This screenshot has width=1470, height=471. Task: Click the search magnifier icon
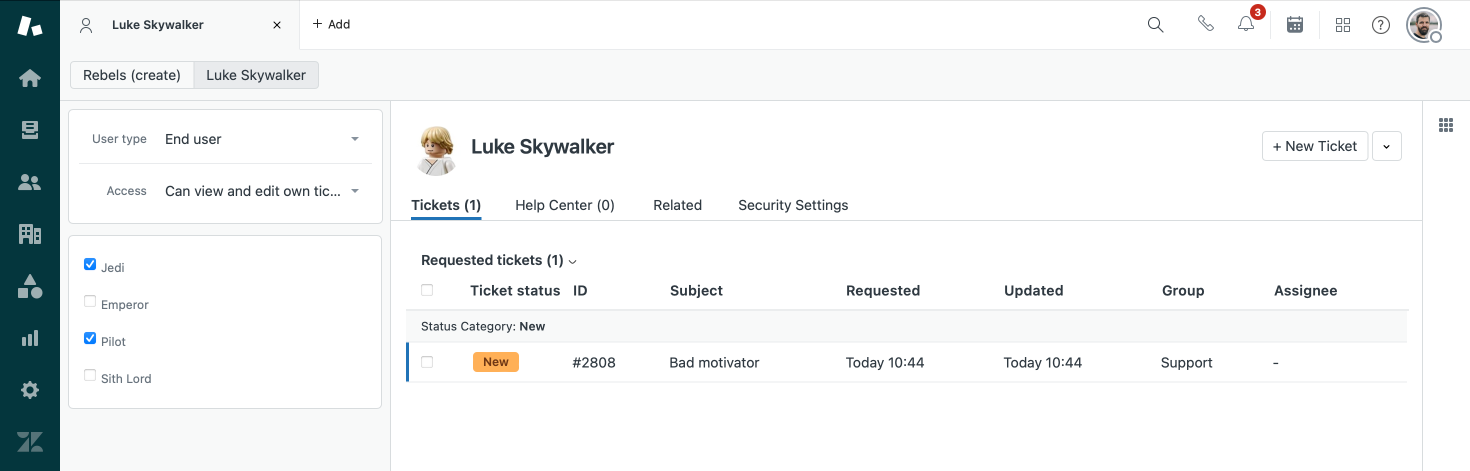[1155, 25]
